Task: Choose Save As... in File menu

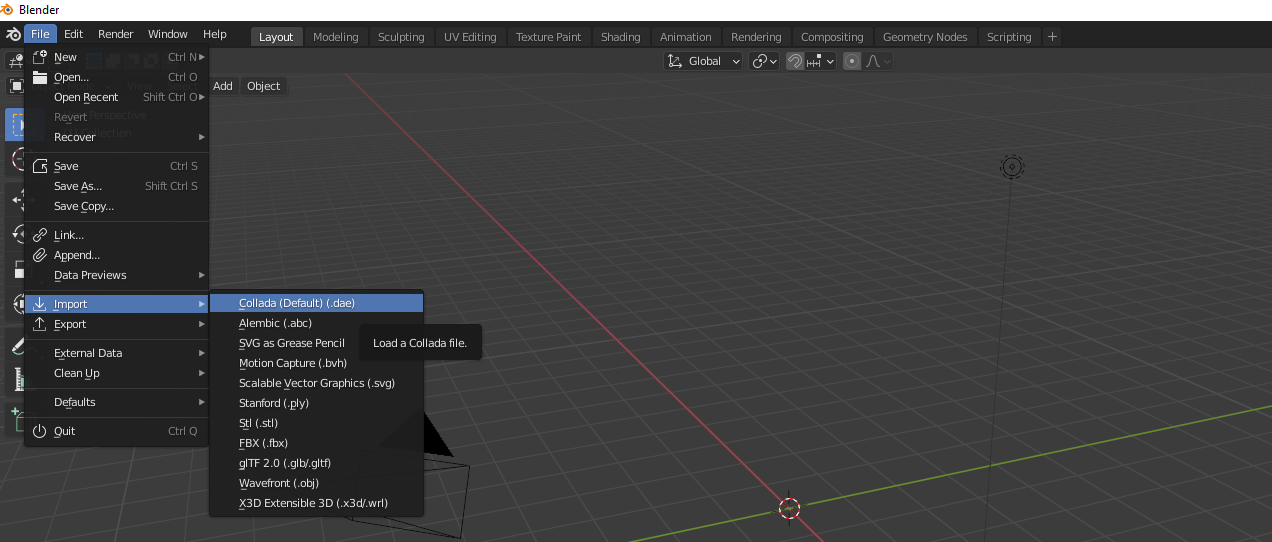Action: pos(116,186)
